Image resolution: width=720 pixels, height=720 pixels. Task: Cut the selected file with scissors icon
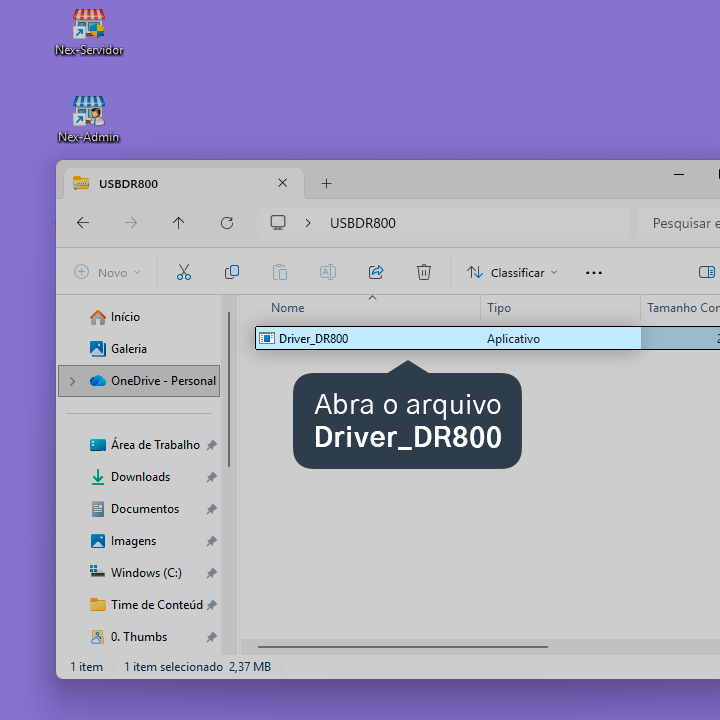tap(184, 272)
